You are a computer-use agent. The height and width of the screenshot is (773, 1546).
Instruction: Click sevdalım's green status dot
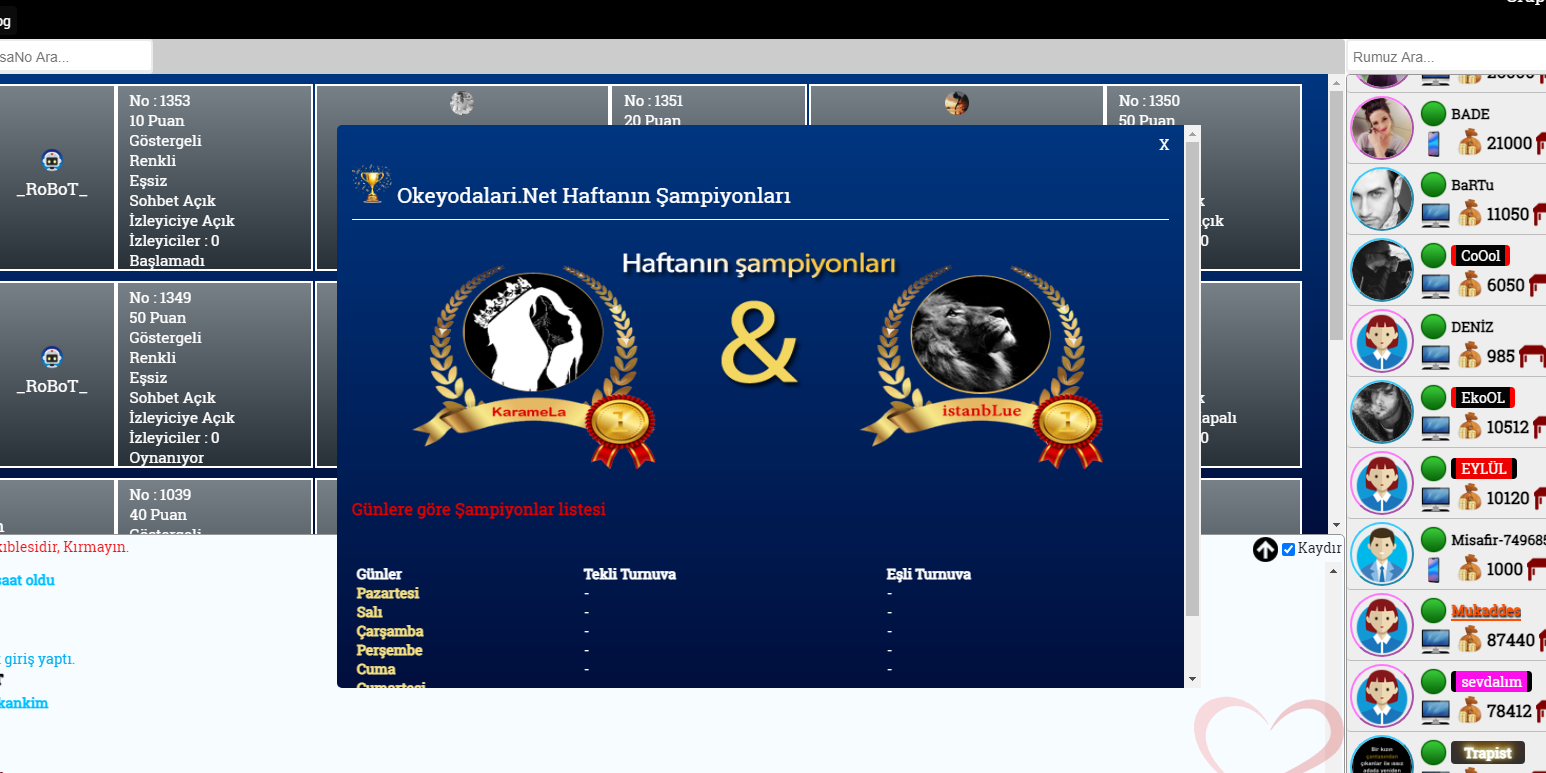(x=1434, y=682)
